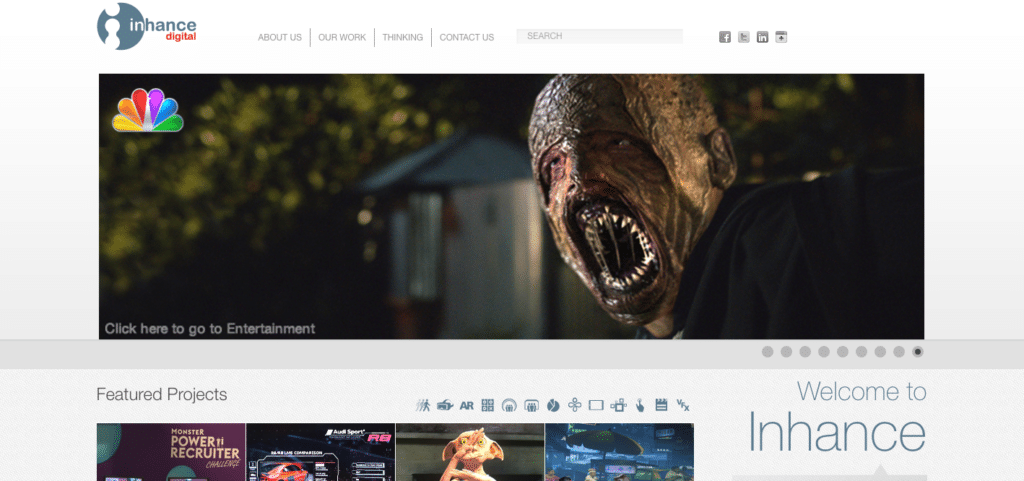The width and height of the screenshot is (1024, 481).
Task: Click the large 'Inhance' welcome heading
Action: [837, 431]
